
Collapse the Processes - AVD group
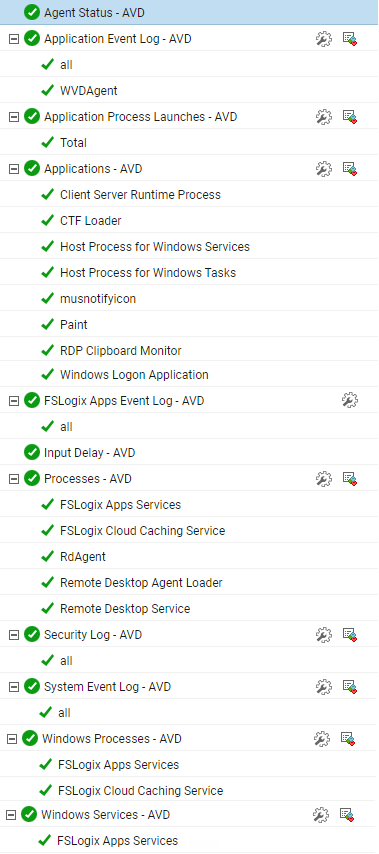(14, 479)
